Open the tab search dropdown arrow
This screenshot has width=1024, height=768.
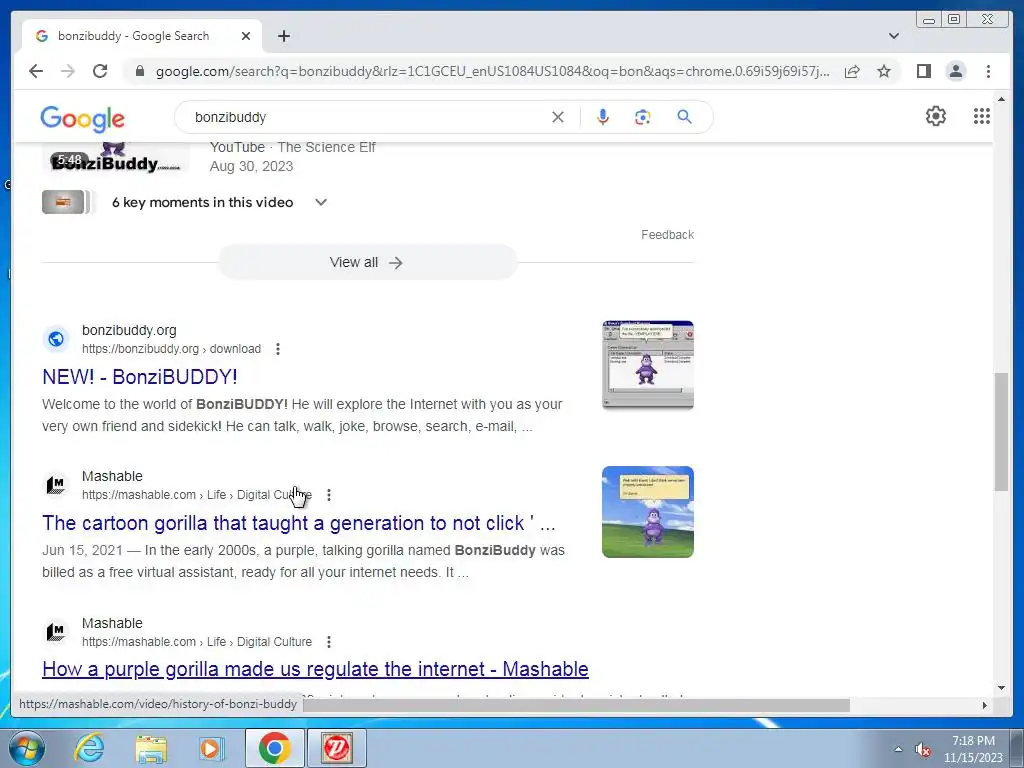894,36
